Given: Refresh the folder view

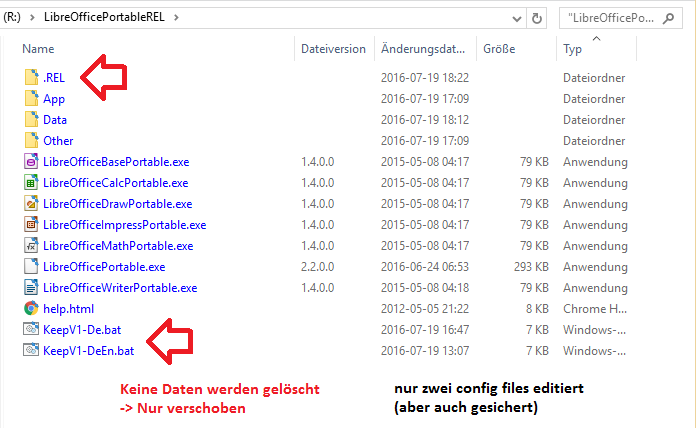Looking at the screenshot, I should tap(537, 18).
